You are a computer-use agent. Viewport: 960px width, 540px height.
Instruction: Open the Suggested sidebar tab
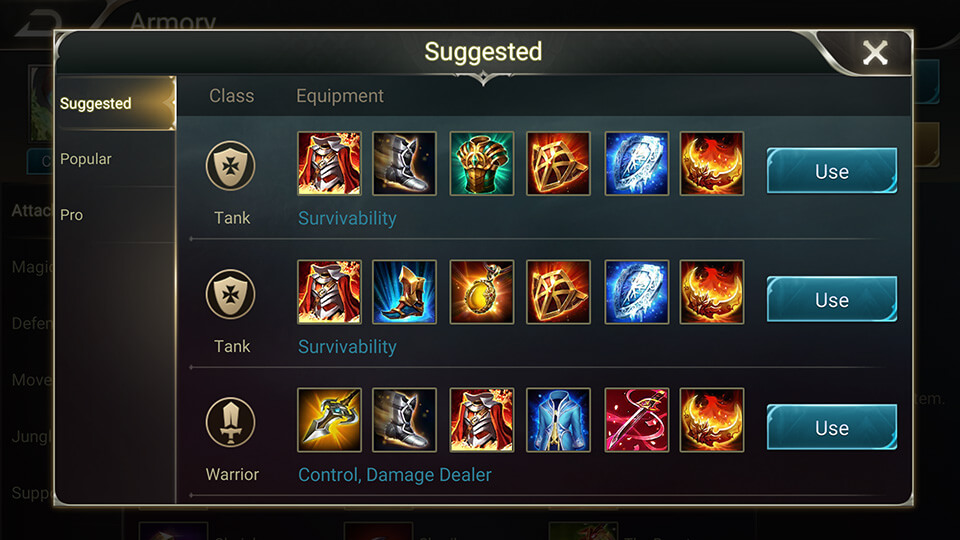tap(115, 103)
